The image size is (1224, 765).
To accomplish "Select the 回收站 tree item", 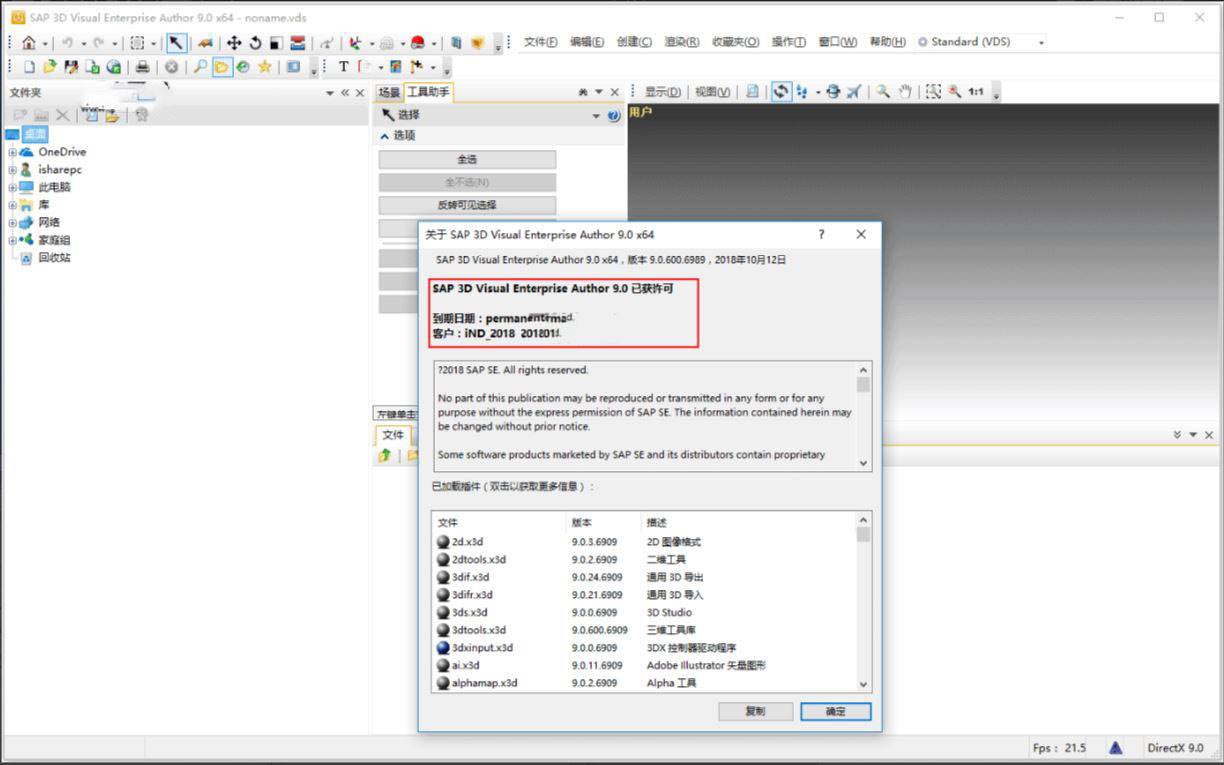I will pyautogui.click(x=54, y=257).
